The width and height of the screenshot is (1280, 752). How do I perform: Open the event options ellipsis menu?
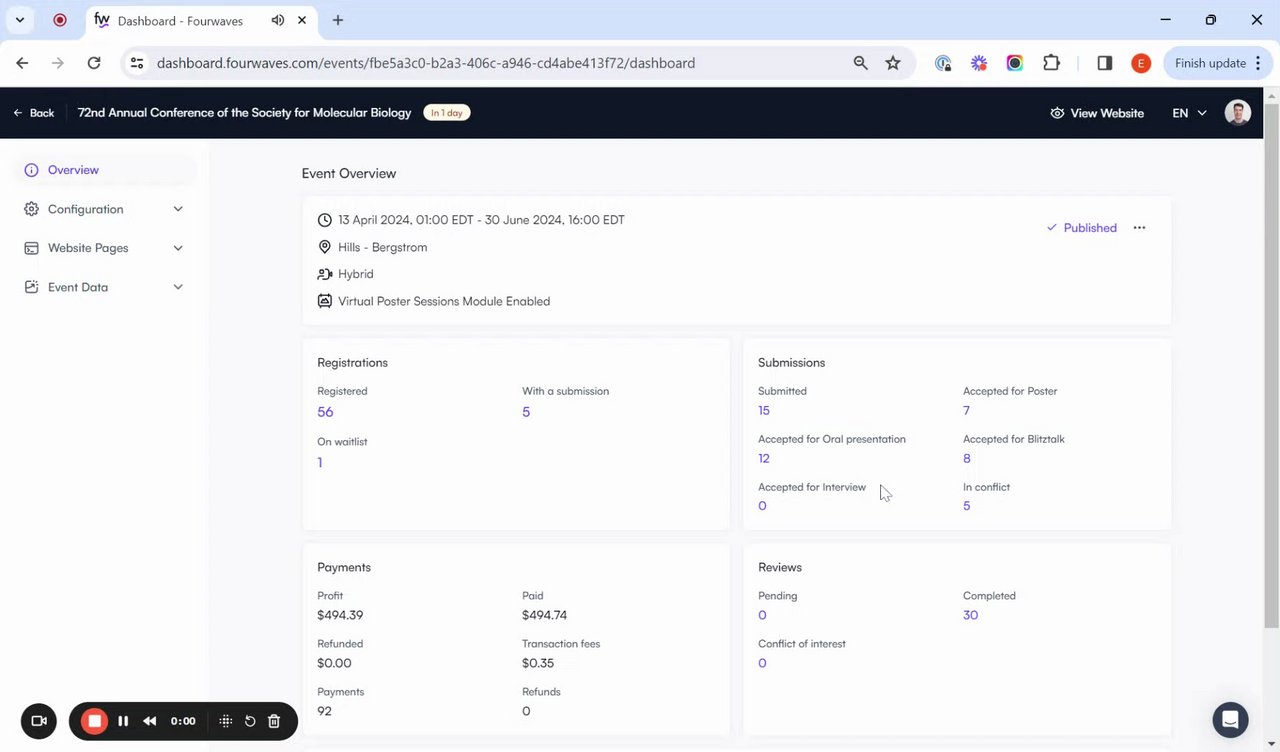1139,228
